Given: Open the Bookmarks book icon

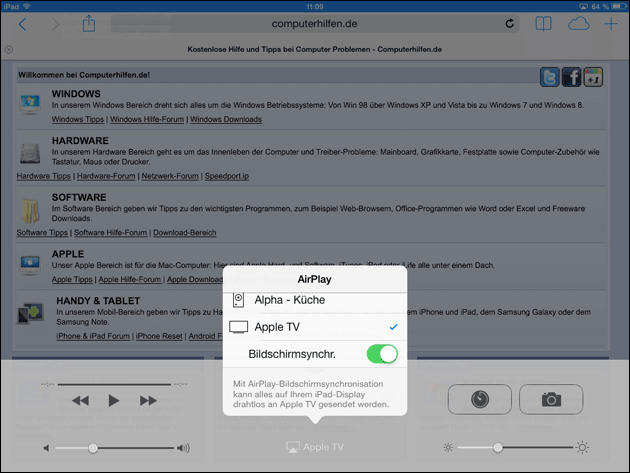Looking at the screenshot, I should click(543, 24).
